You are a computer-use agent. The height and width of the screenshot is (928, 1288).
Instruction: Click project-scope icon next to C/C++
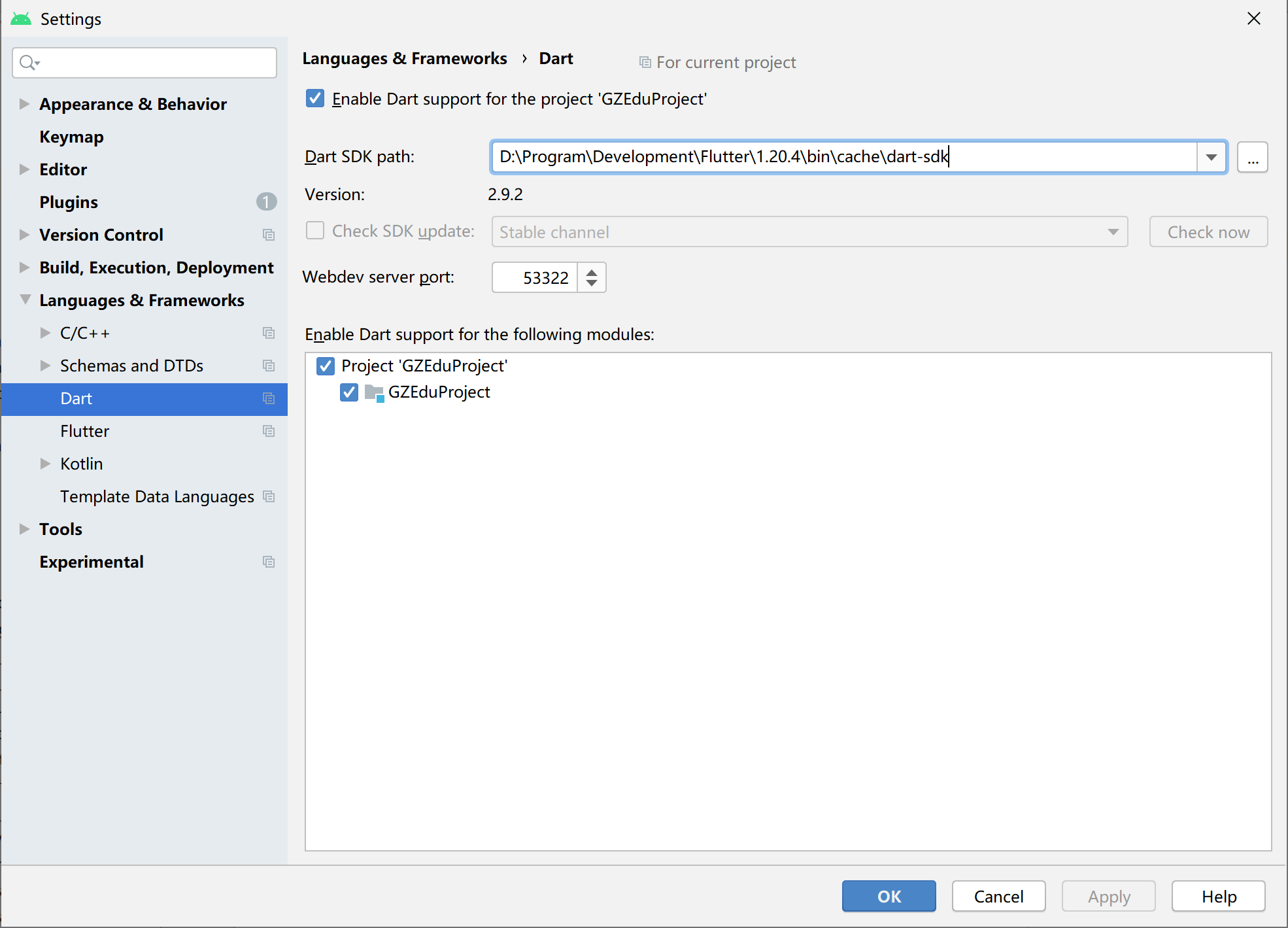click(269, 333)
